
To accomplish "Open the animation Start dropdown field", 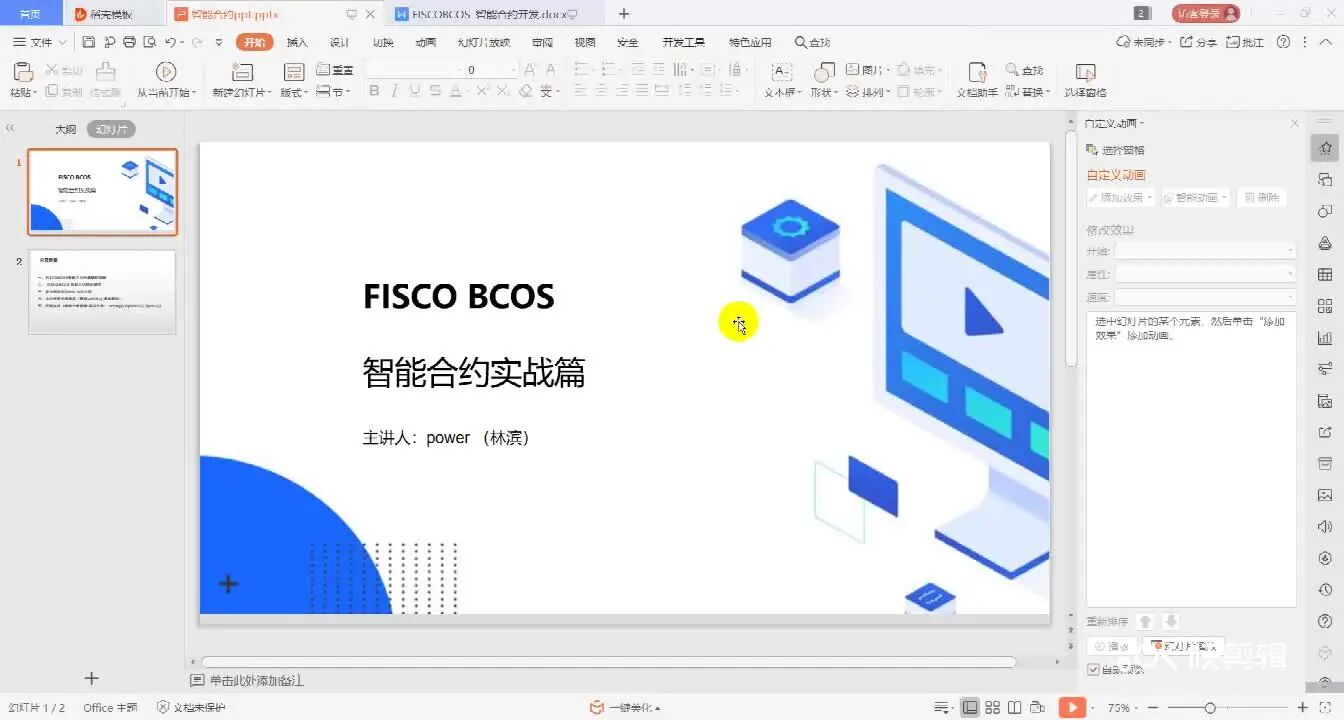I will tap(1206, 250).
